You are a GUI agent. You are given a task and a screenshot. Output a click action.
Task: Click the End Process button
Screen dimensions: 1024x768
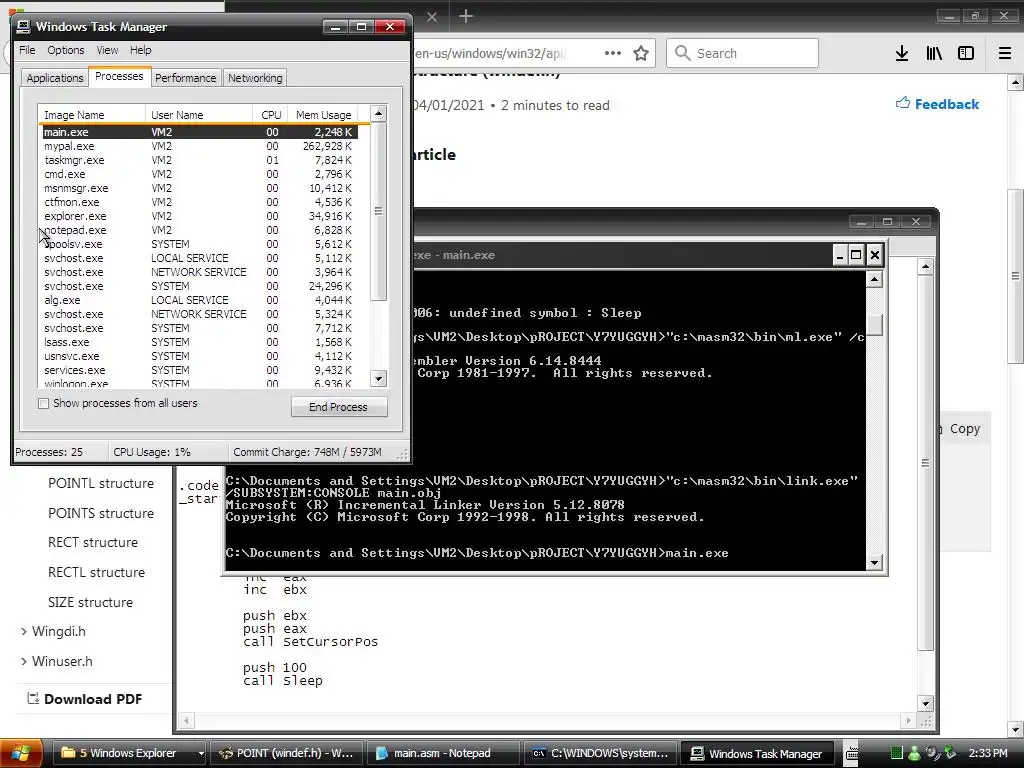coord(338,407)
